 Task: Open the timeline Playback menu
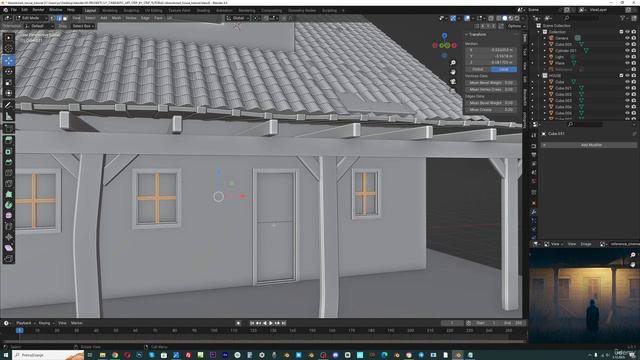click(24, 323)
